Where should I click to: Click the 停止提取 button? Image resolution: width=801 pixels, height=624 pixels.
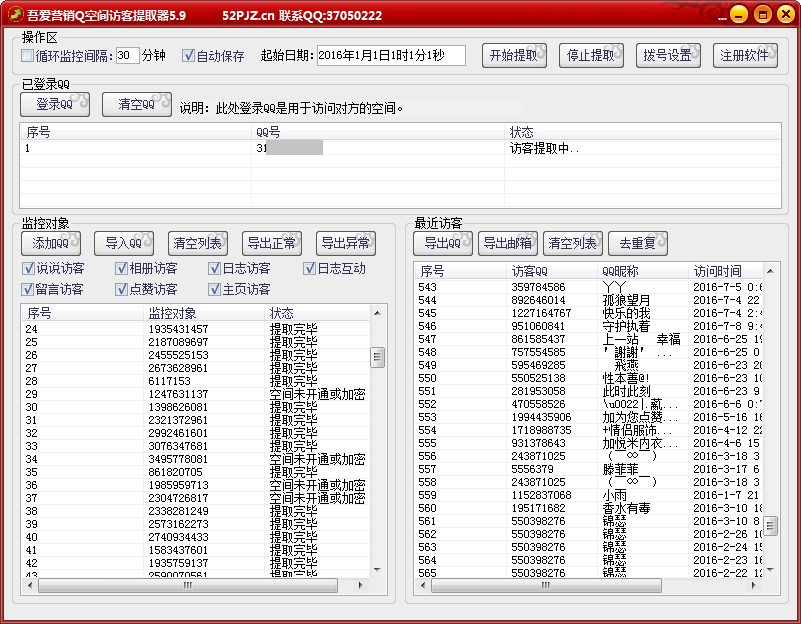pos(591,56)
